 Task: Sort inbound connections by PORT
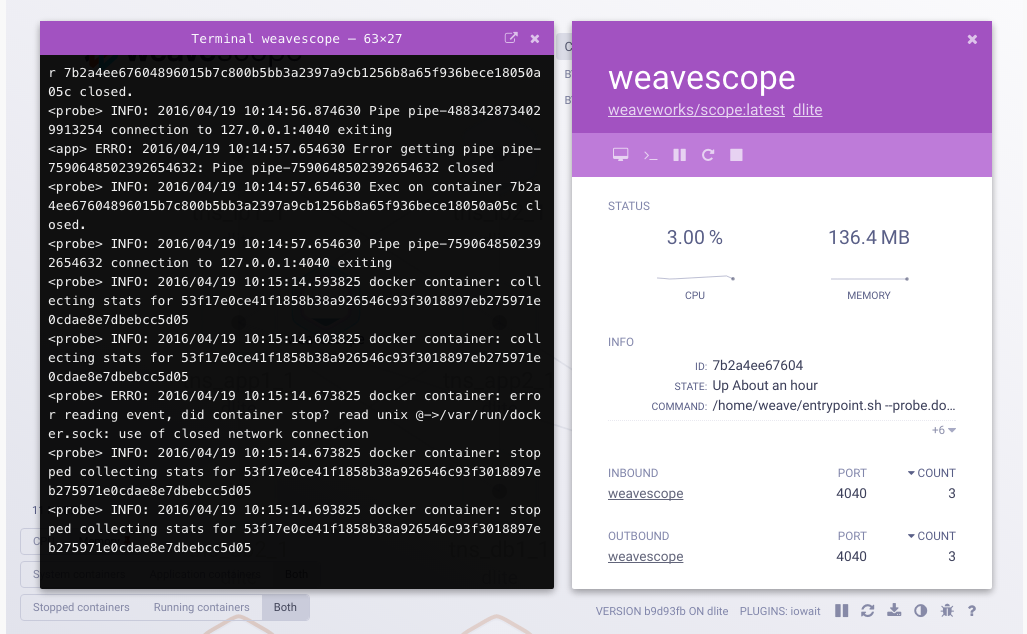click(851, 473)
